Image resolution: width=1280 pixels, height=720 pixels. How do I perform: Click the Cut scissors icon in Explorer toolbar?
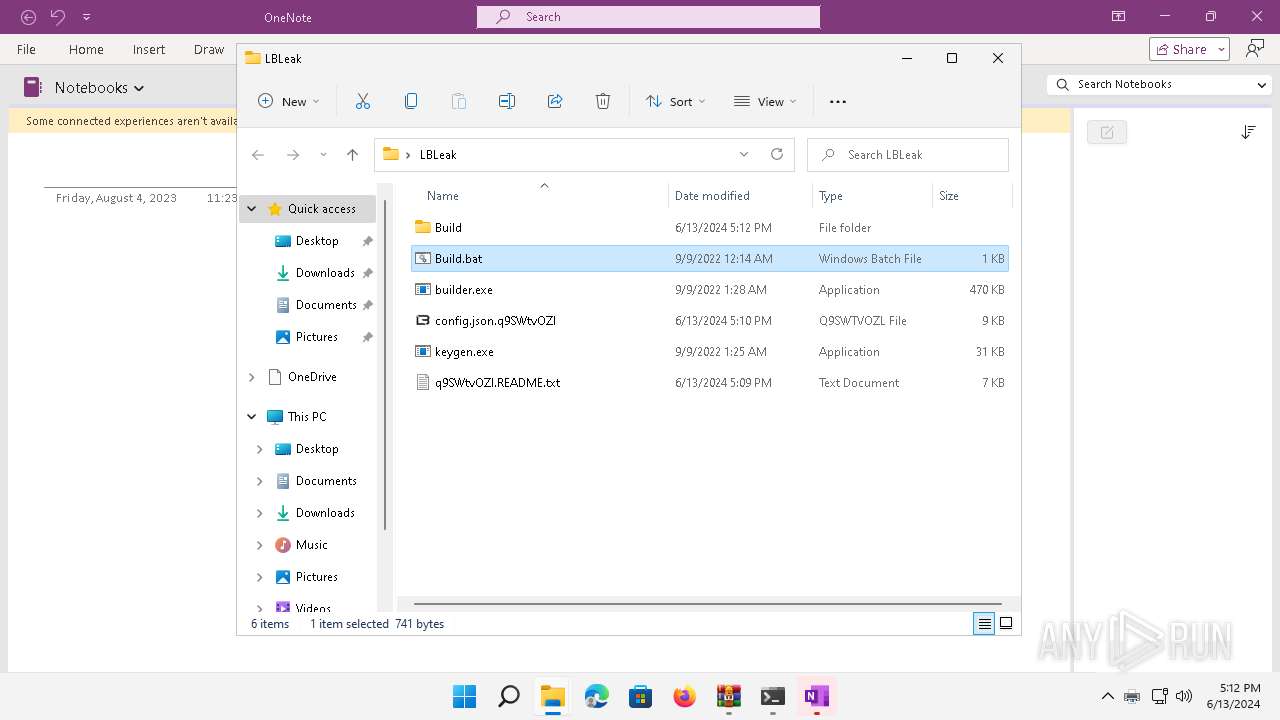click(x=362, y=101)
